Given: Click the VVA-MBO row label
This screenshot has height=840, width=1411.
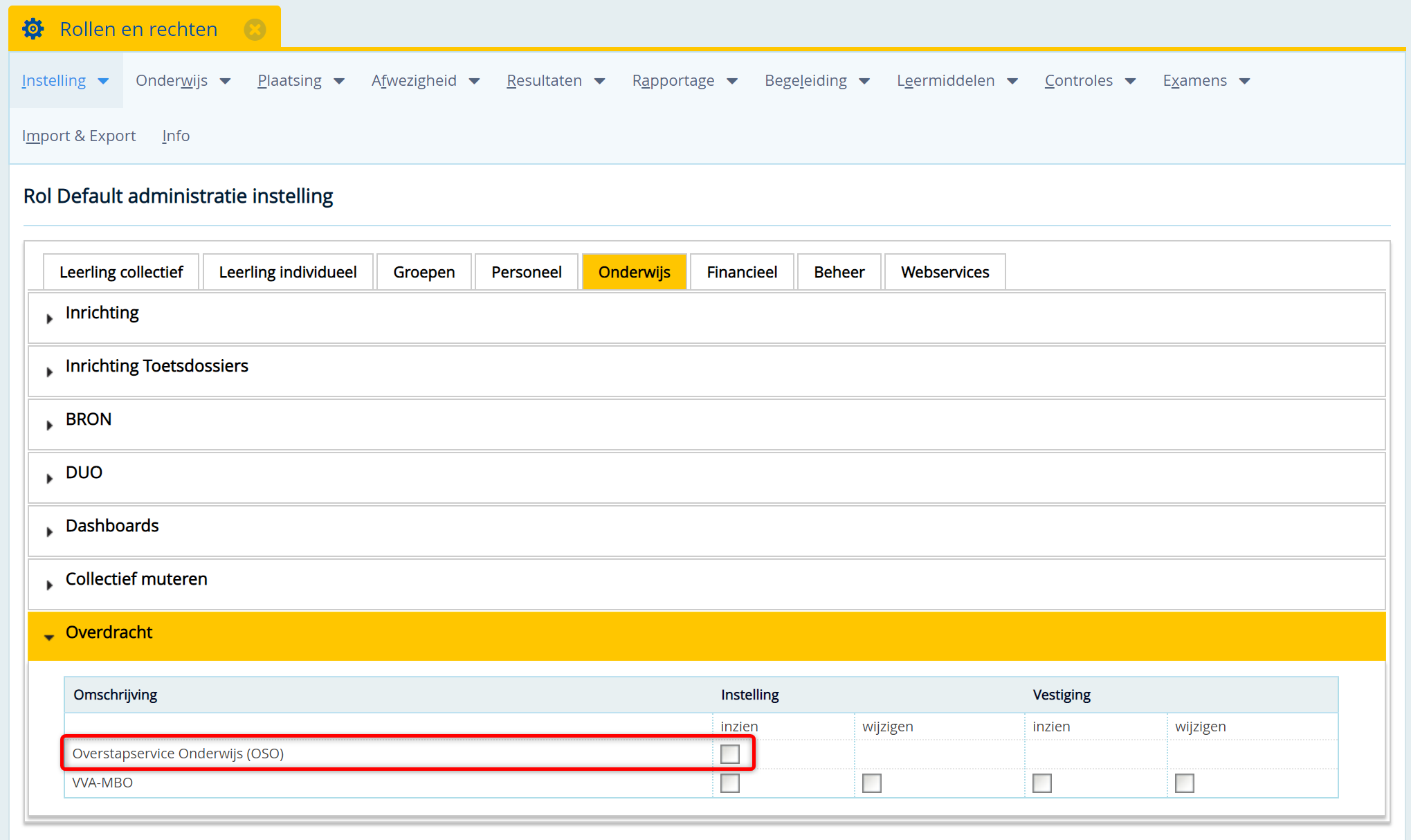Looking at the screenshot, I should [102, 783].
